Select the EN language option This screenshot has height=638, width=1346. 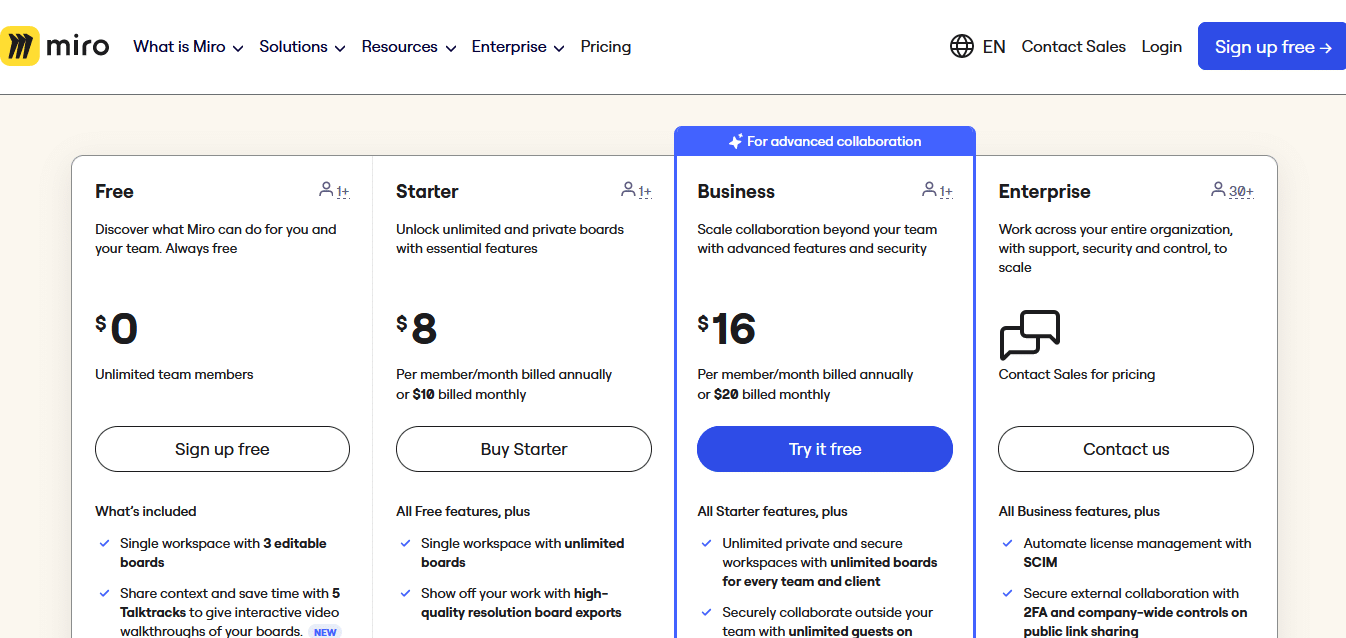(994, 47)
